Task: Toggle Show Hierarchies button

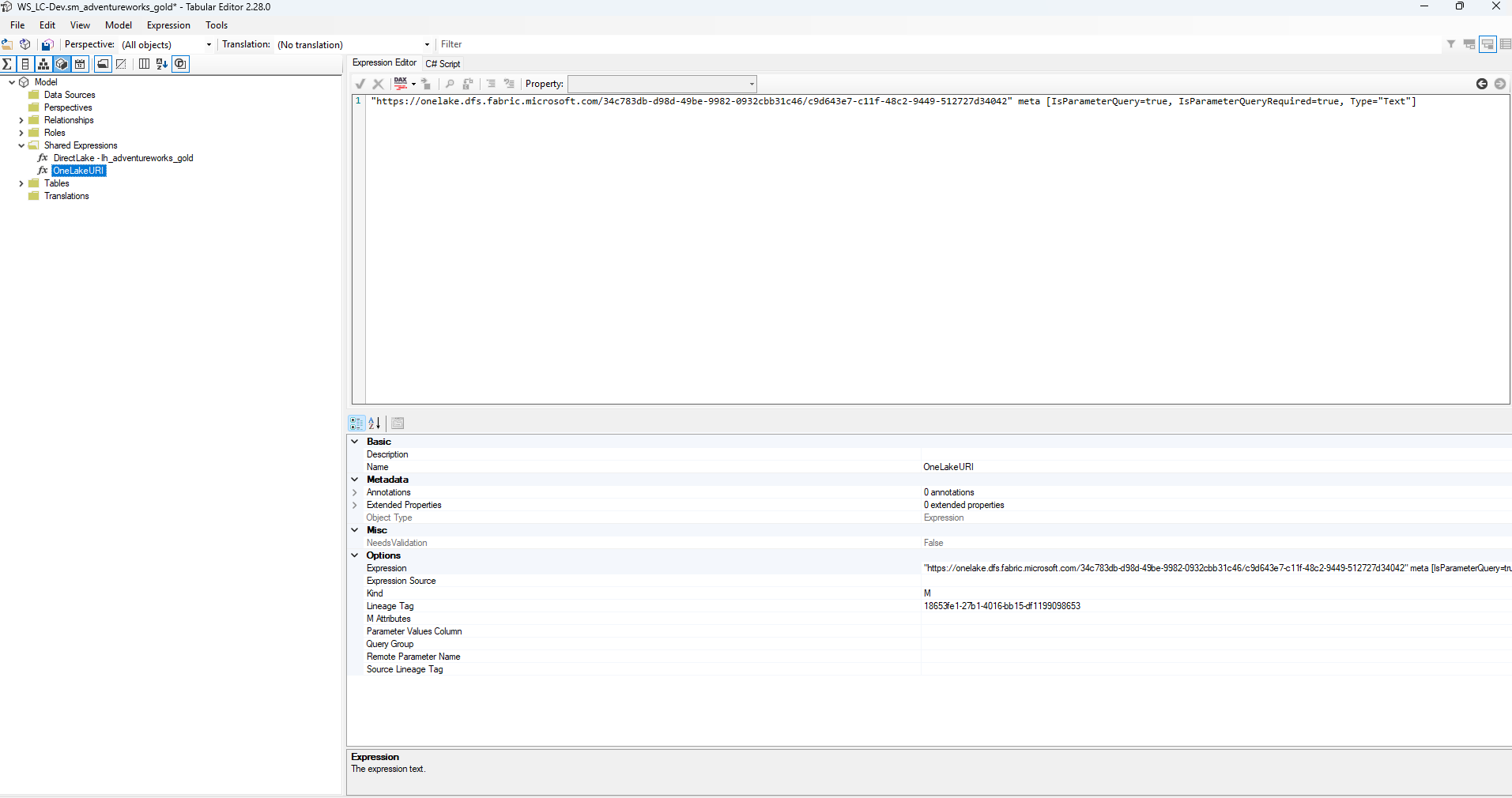Action: click(43, 64)
